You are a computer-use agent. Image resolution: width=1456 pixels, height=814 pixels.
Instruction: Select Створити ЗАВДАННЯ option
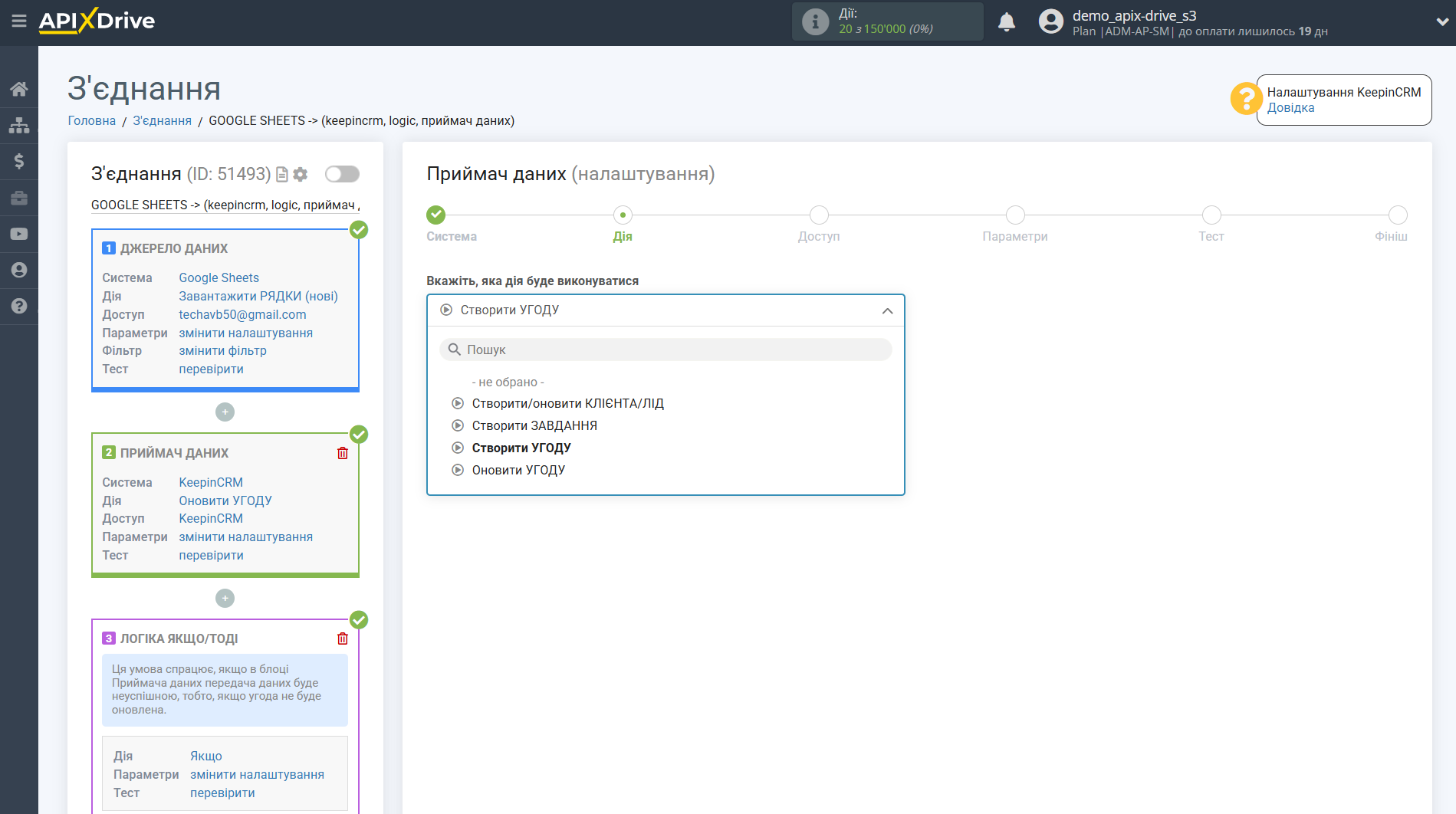(x=534, y=425)
